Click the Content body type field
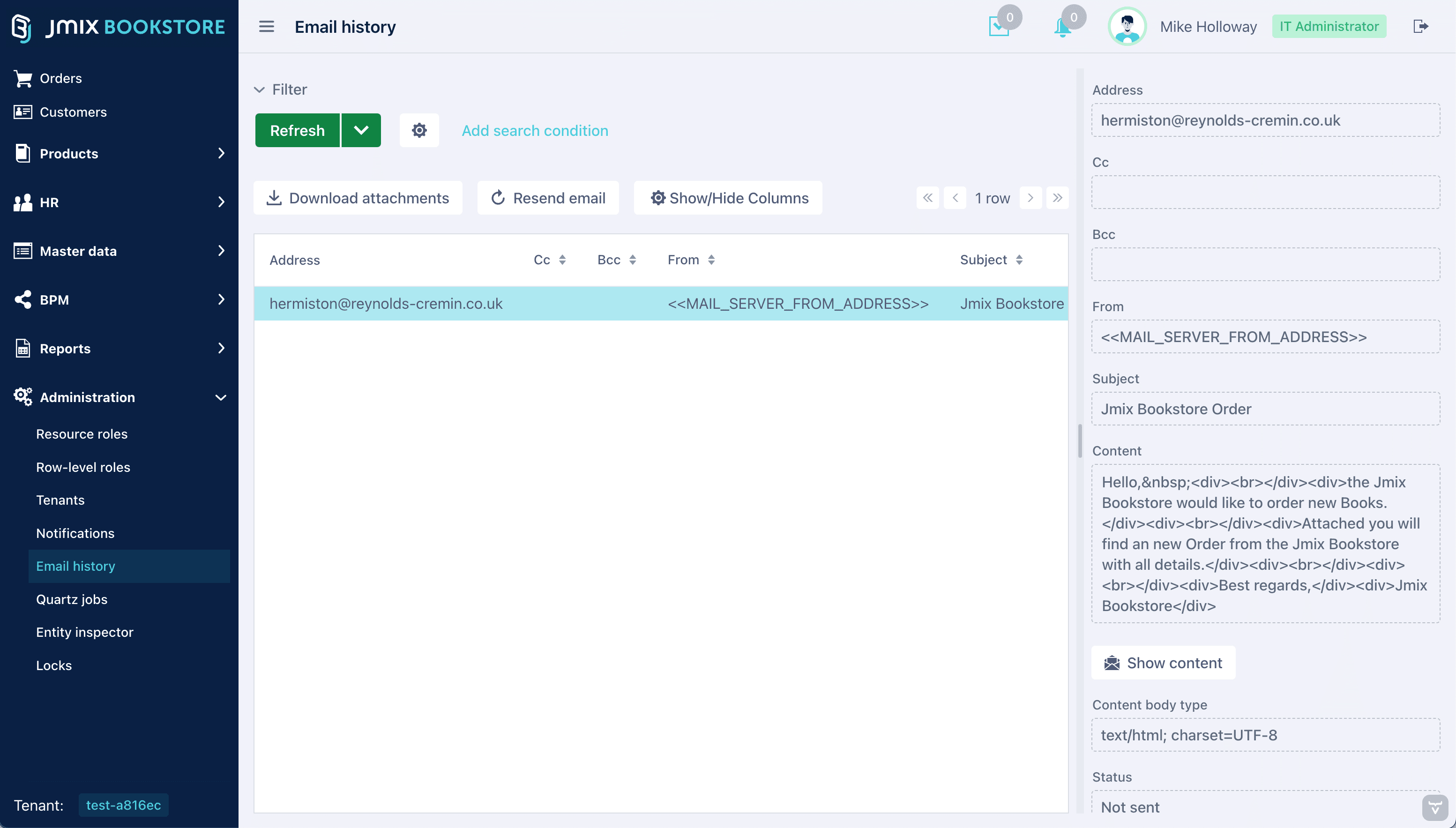The width and height of the screenshot is (1456, 828). pos(1266,735)
